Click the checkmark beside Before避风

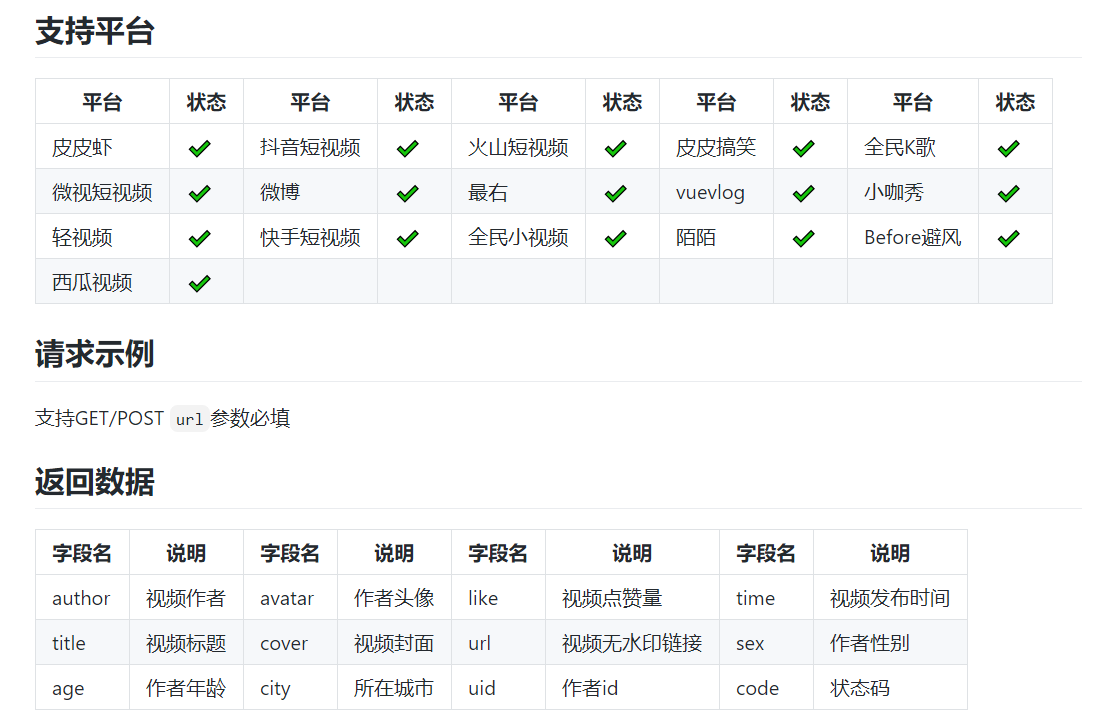click(x=1008, y=238)
